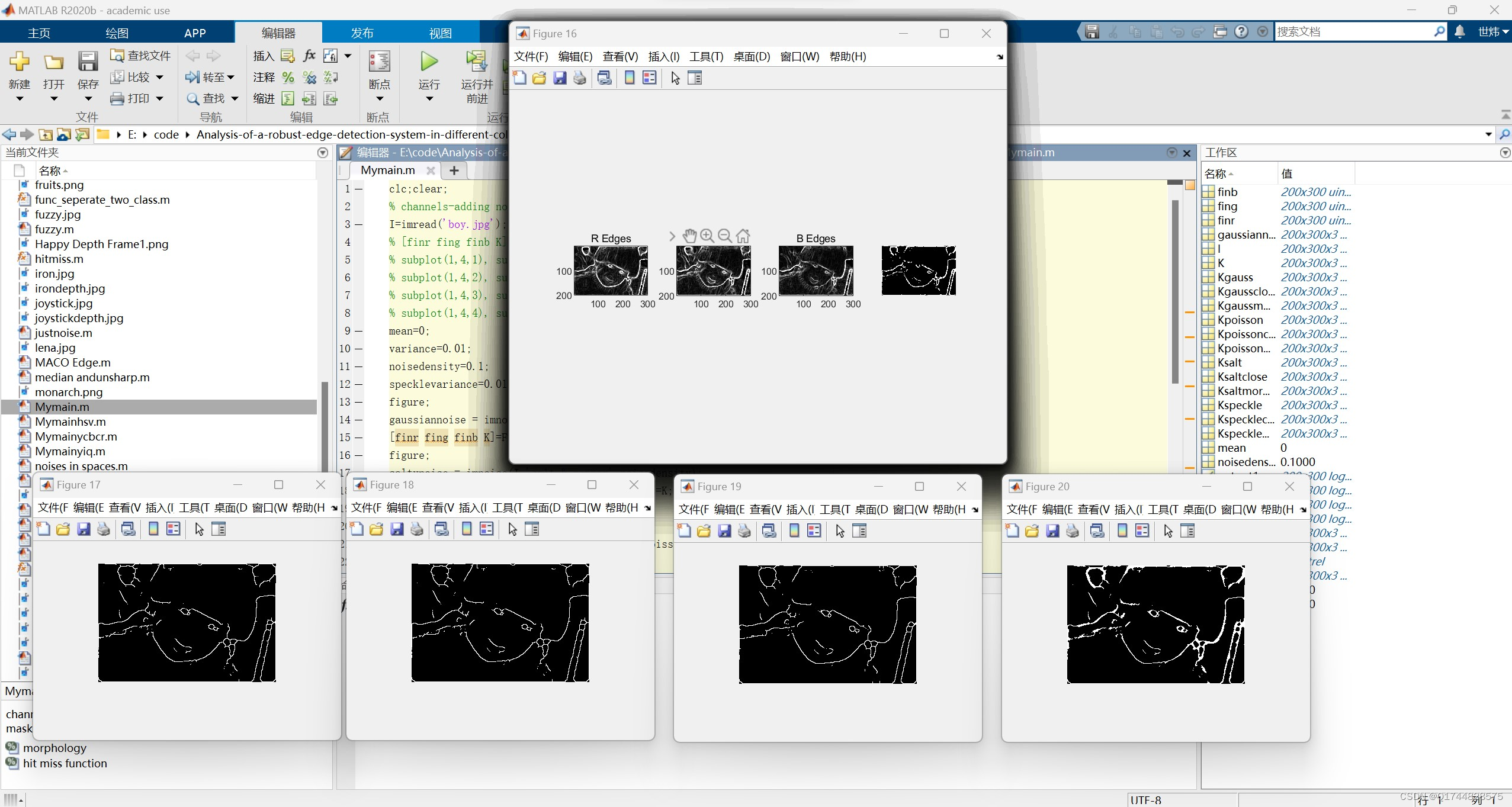Viewport: 1512px width, 807px height.
Task: Click the Open folder icon in ribbon
Action: (53, 62)
